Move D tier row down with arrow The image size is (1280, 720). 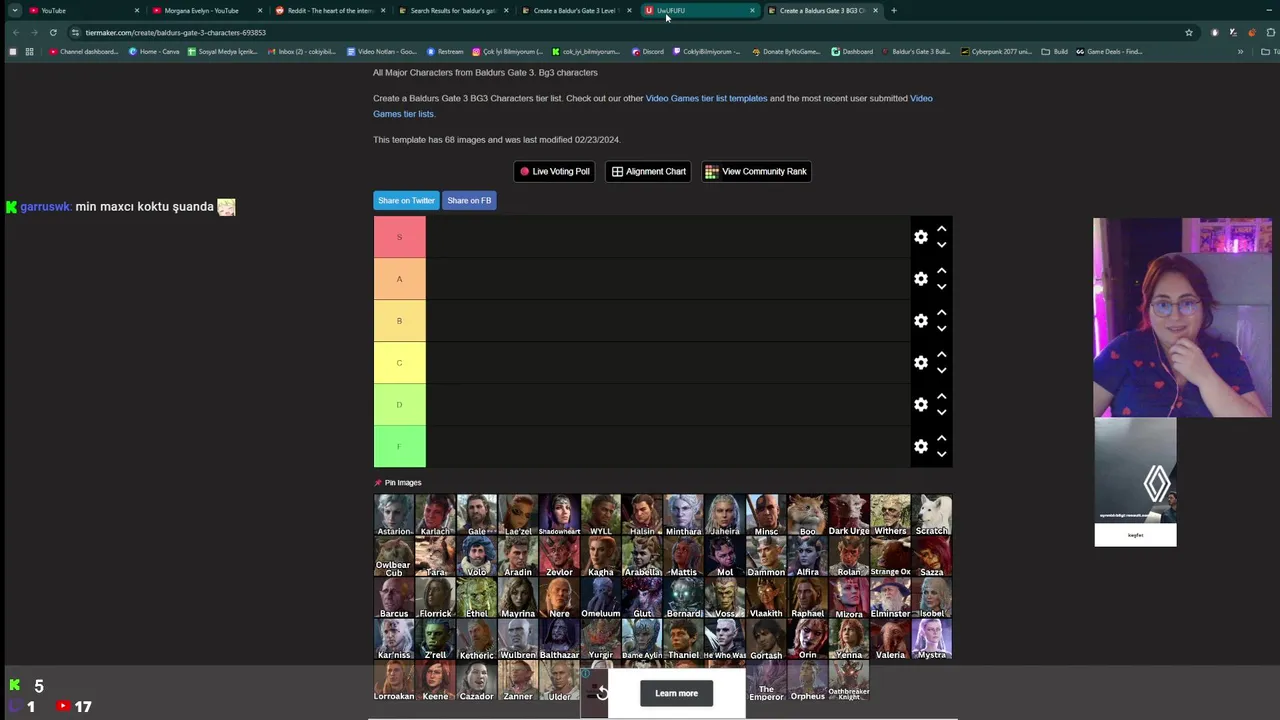941,413
